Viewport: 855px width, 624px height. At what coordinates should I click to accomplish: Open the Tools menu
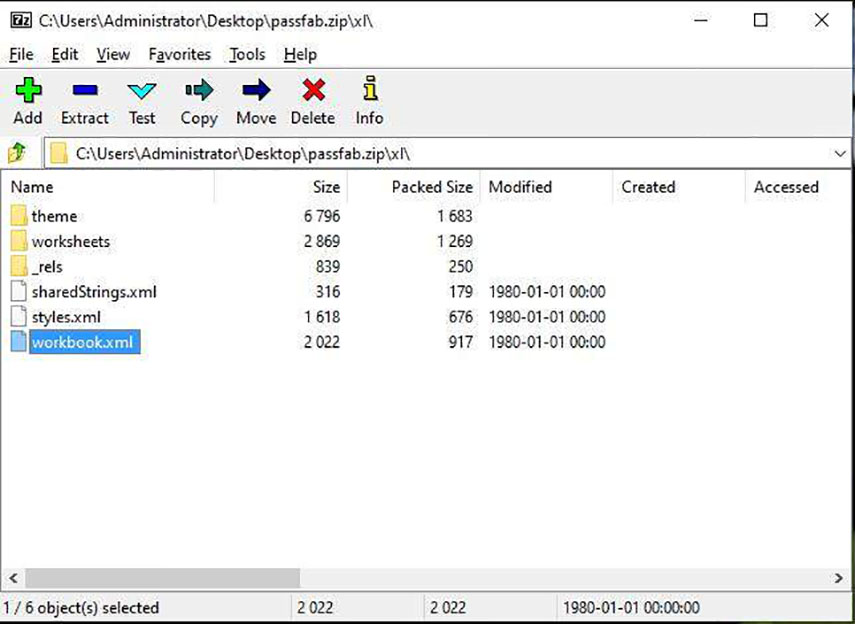point(246,54)
